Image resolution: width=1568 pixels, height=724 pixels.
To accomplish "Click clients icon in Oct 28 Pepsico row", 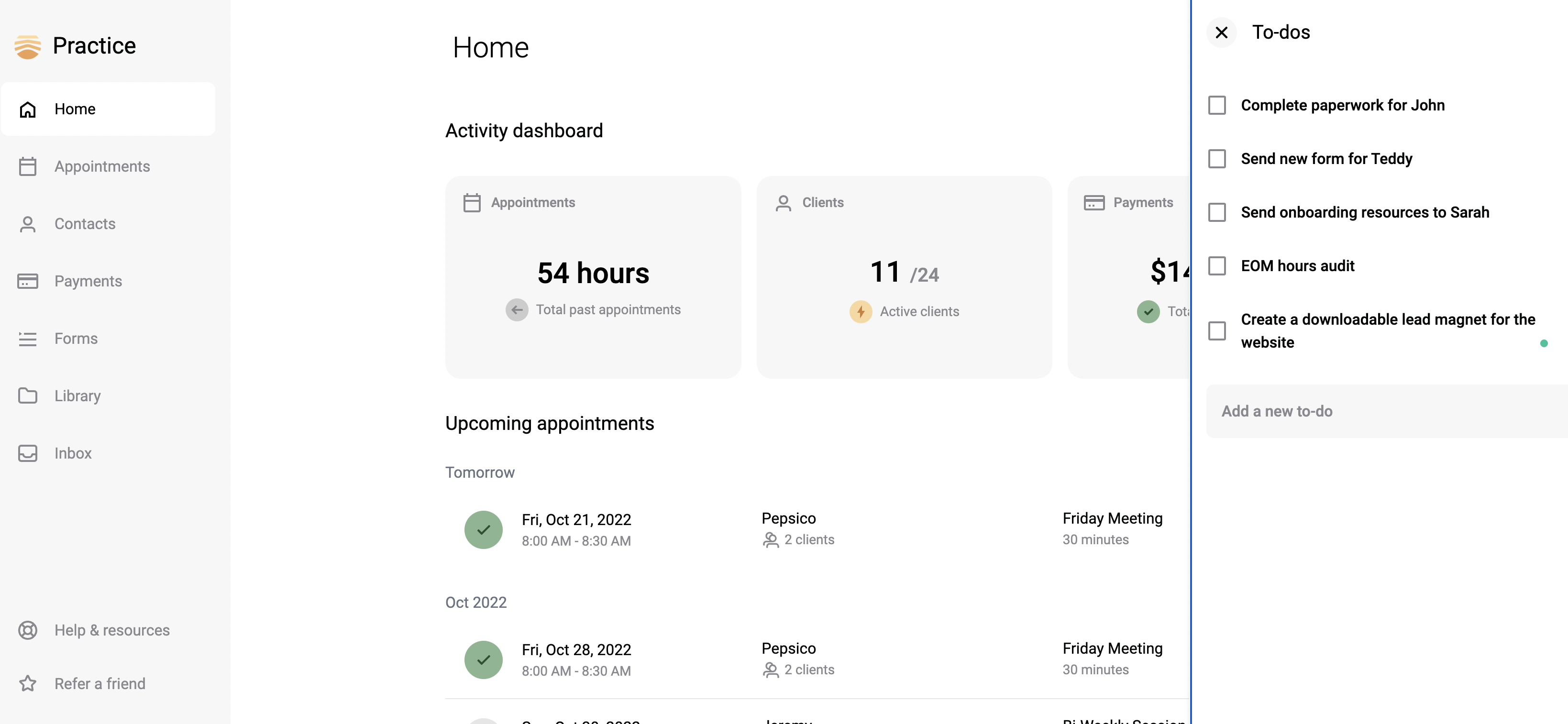I will (771, 670).
